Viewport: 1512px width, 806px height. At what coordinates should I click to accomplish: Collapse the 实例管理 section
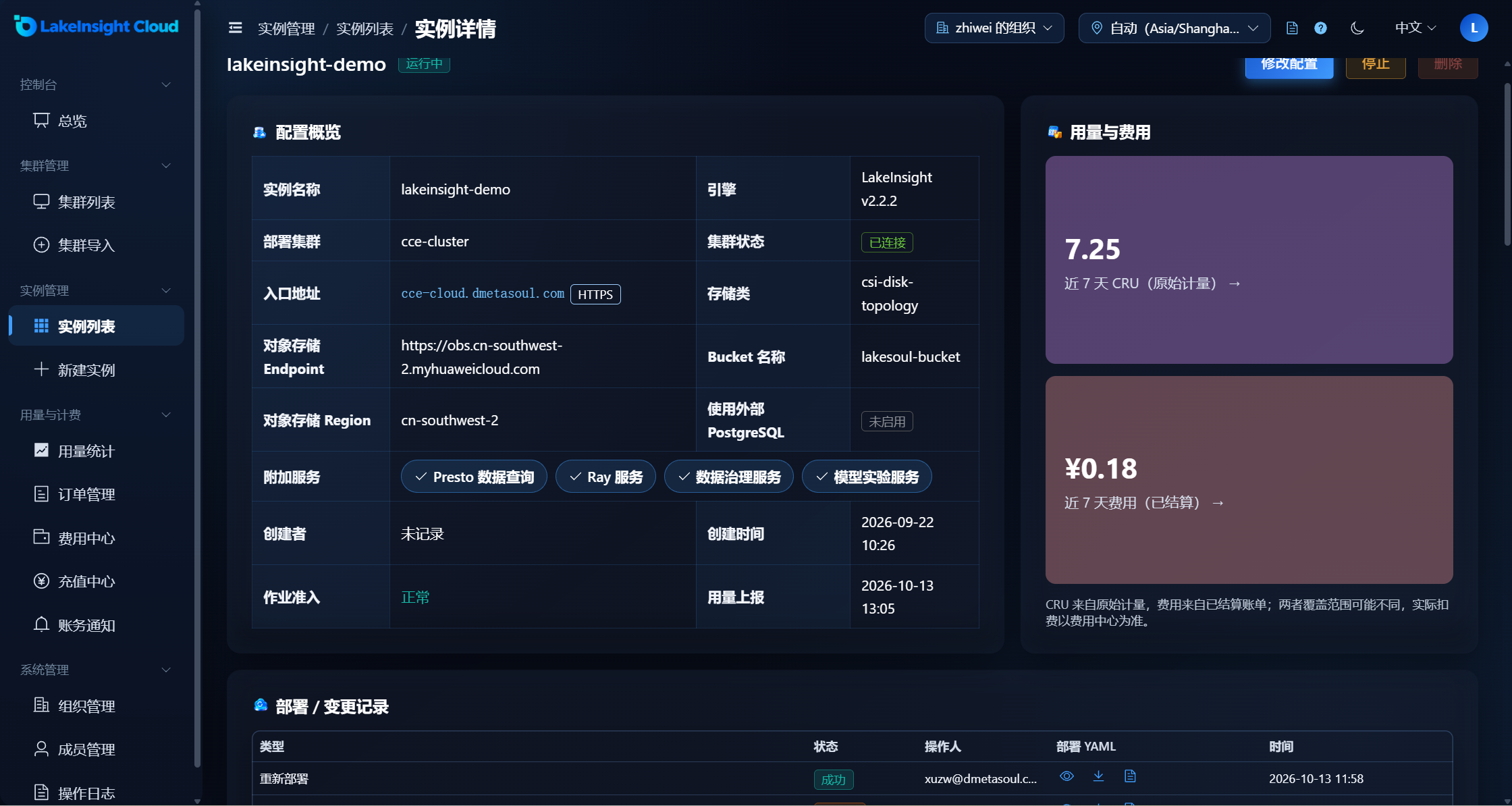(x=96, y=290)
